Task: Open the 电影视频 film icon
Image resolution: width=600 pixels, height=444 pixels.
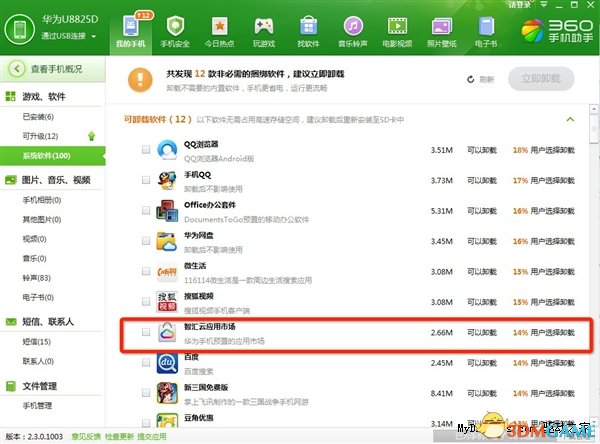Action: [397, 26]
